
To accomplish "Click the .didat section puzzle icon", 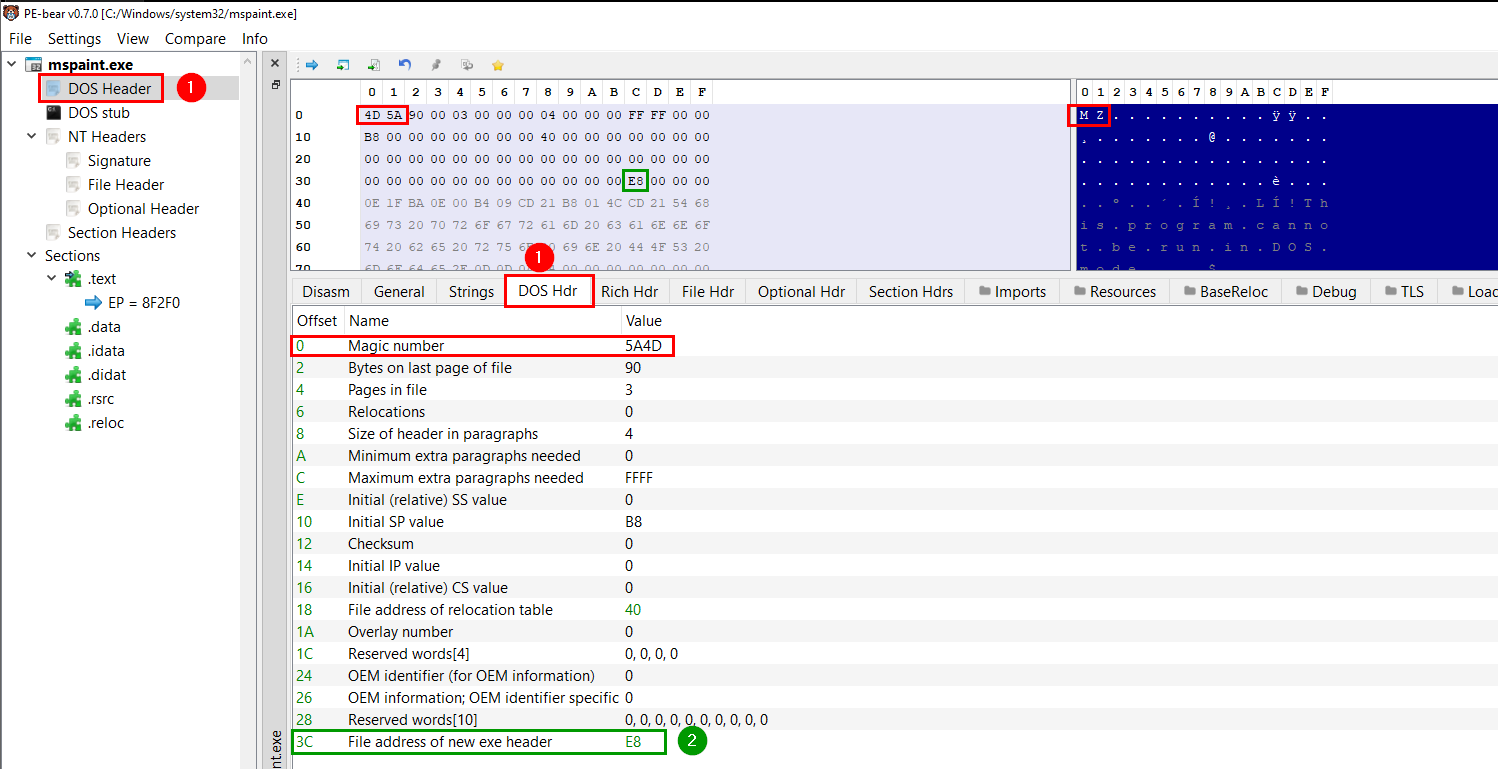I will [73, 375].
